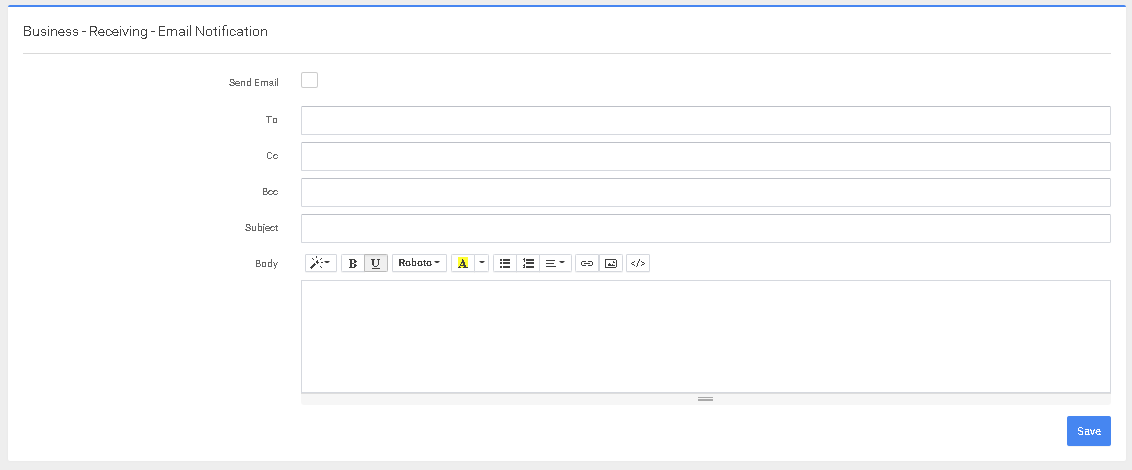
Task: Enable the Send Email checkbox
Action: pyautogui.click(x=309, y=80)
